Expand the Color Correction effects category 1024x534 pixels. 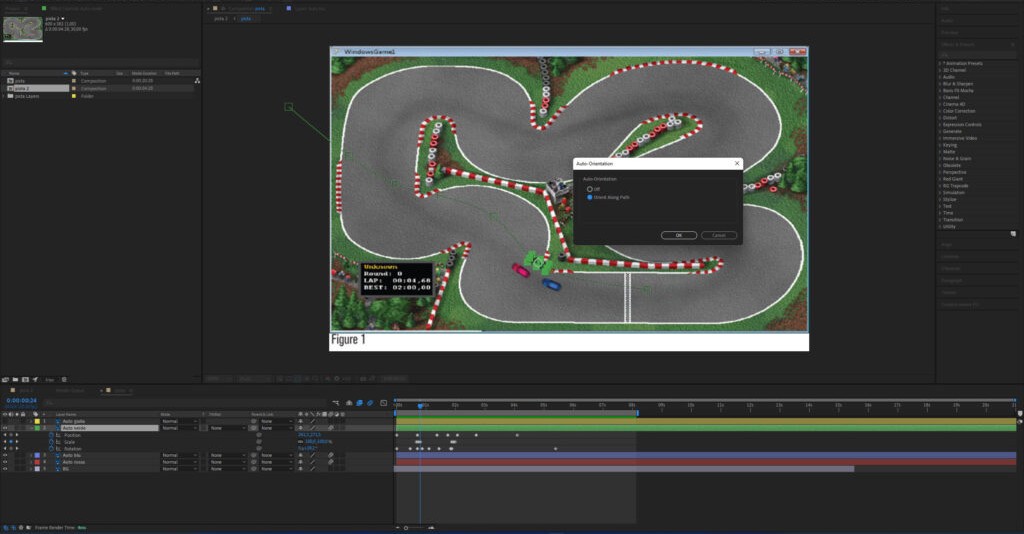(x=940, y=111)
